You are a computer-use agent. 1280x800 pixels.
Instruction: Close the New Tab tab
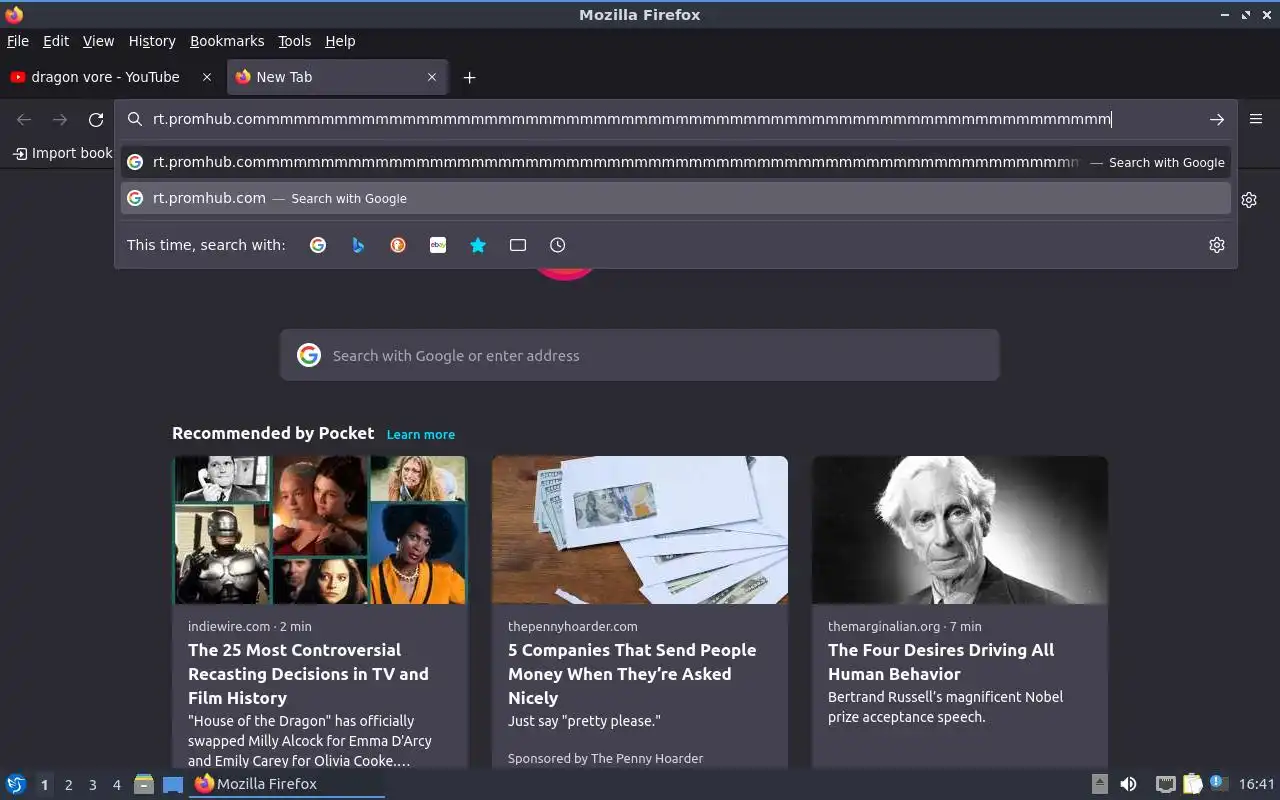click(x=432, y=77)
